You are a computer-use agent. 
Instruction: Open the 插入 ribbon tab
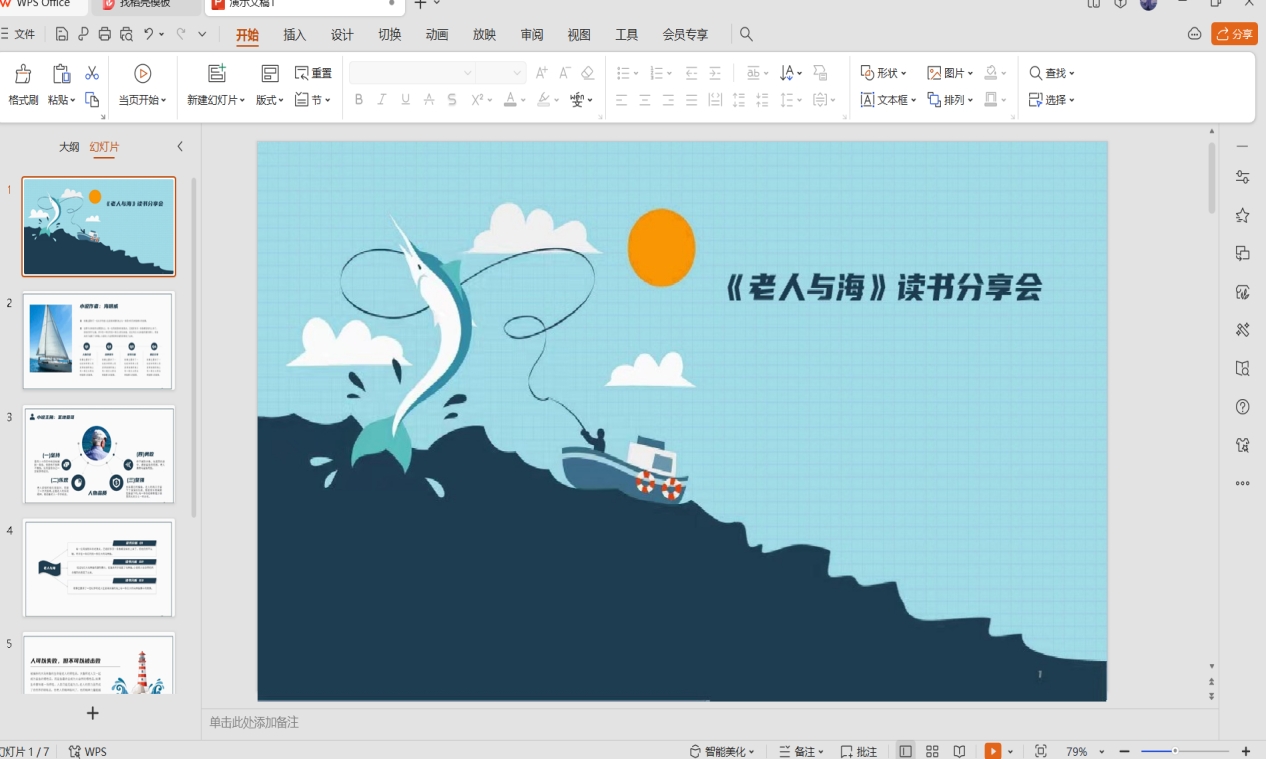(295, 35)
